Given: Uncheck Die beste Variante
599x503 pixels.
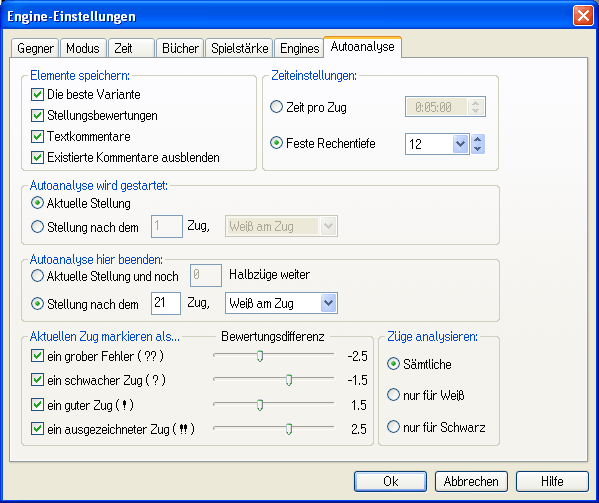Looking at the screenshot, I should click(x=37, y=94).
